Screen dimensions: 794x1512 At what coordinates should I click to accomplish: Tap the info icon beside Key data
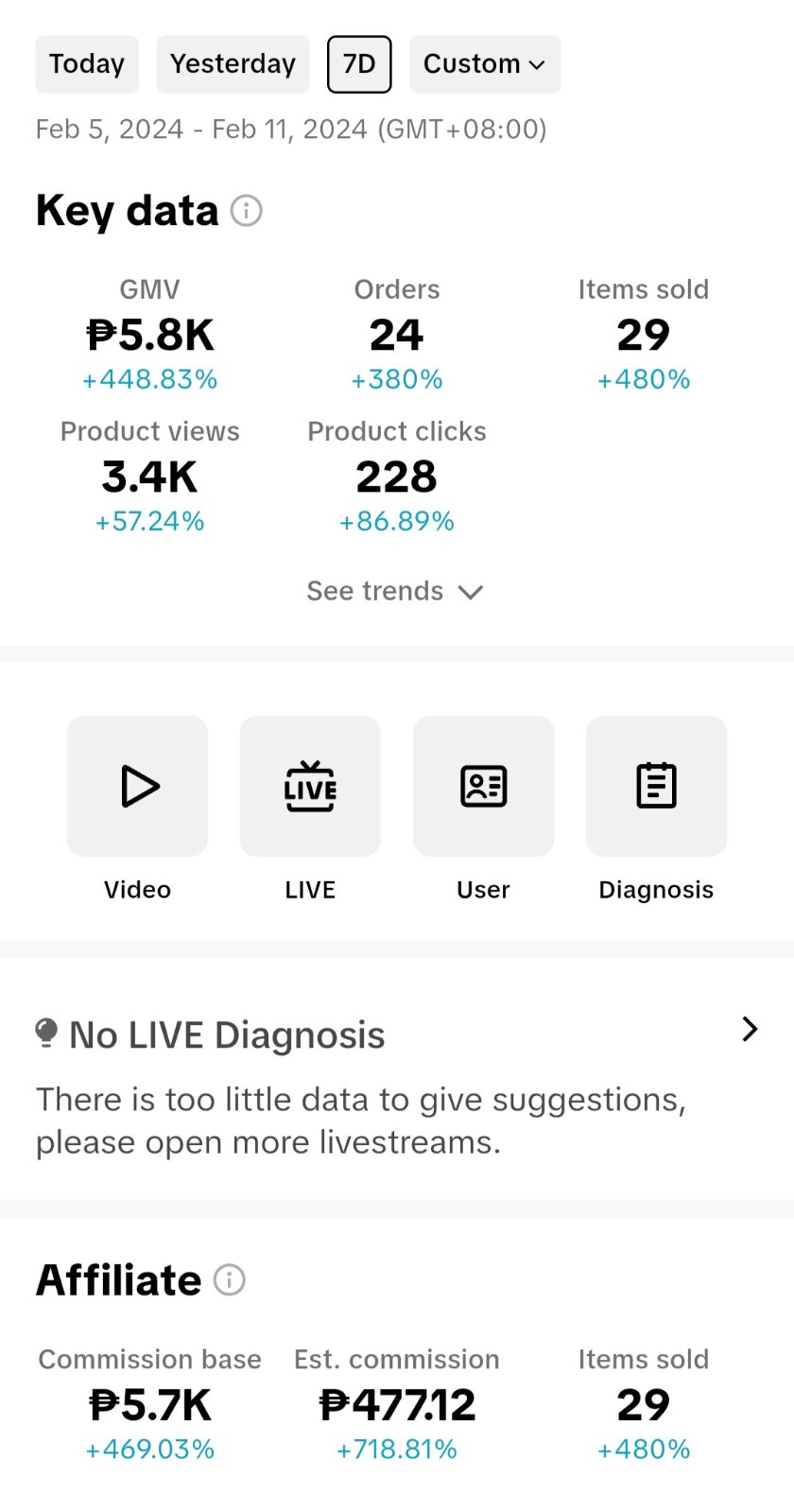coord(247,210)
